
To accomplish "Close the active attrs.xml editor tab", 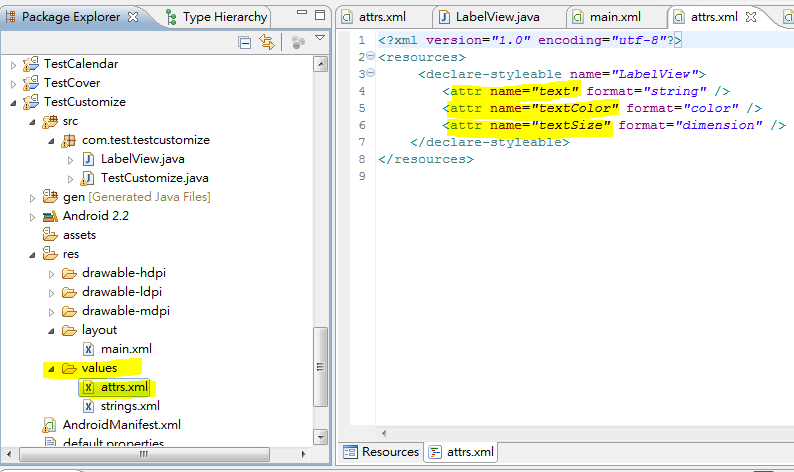I will coord(751,17).
